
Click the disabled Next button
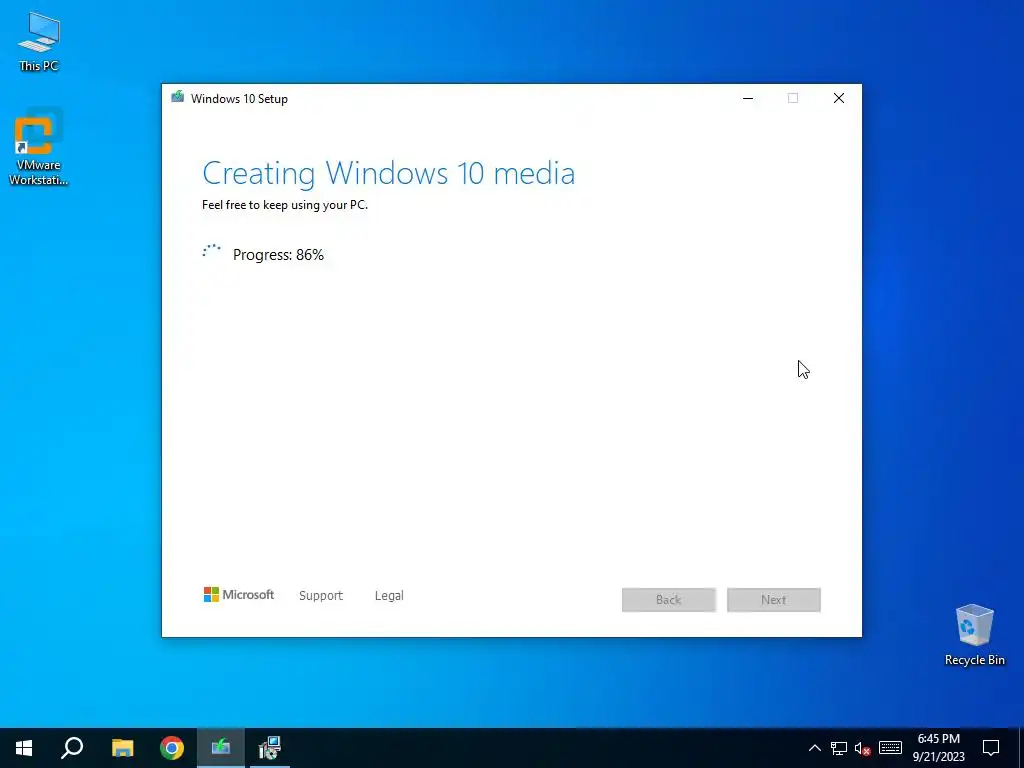[x=774, y=600]
